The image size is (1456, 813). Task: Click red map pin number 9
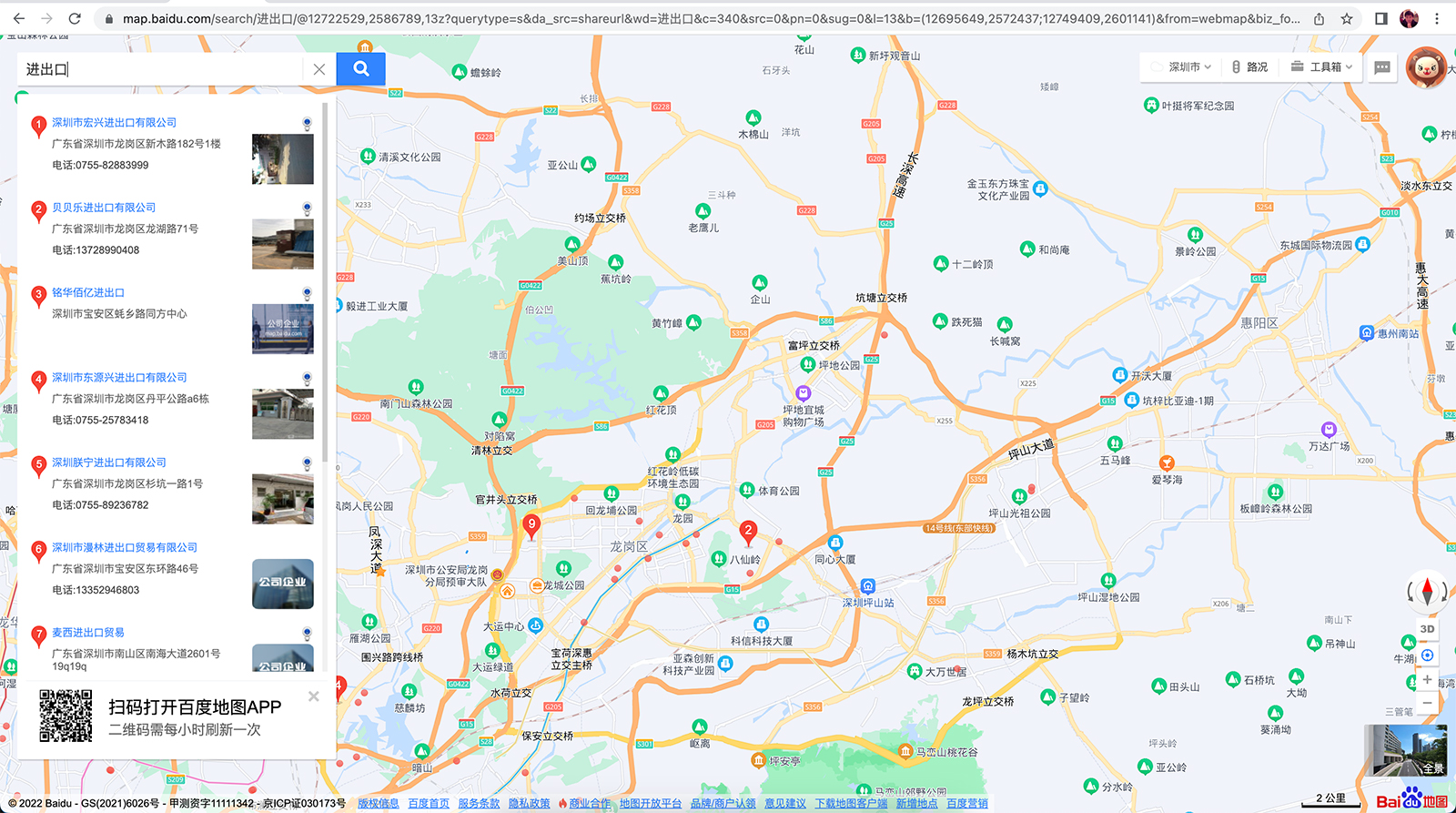pos(531,525)
